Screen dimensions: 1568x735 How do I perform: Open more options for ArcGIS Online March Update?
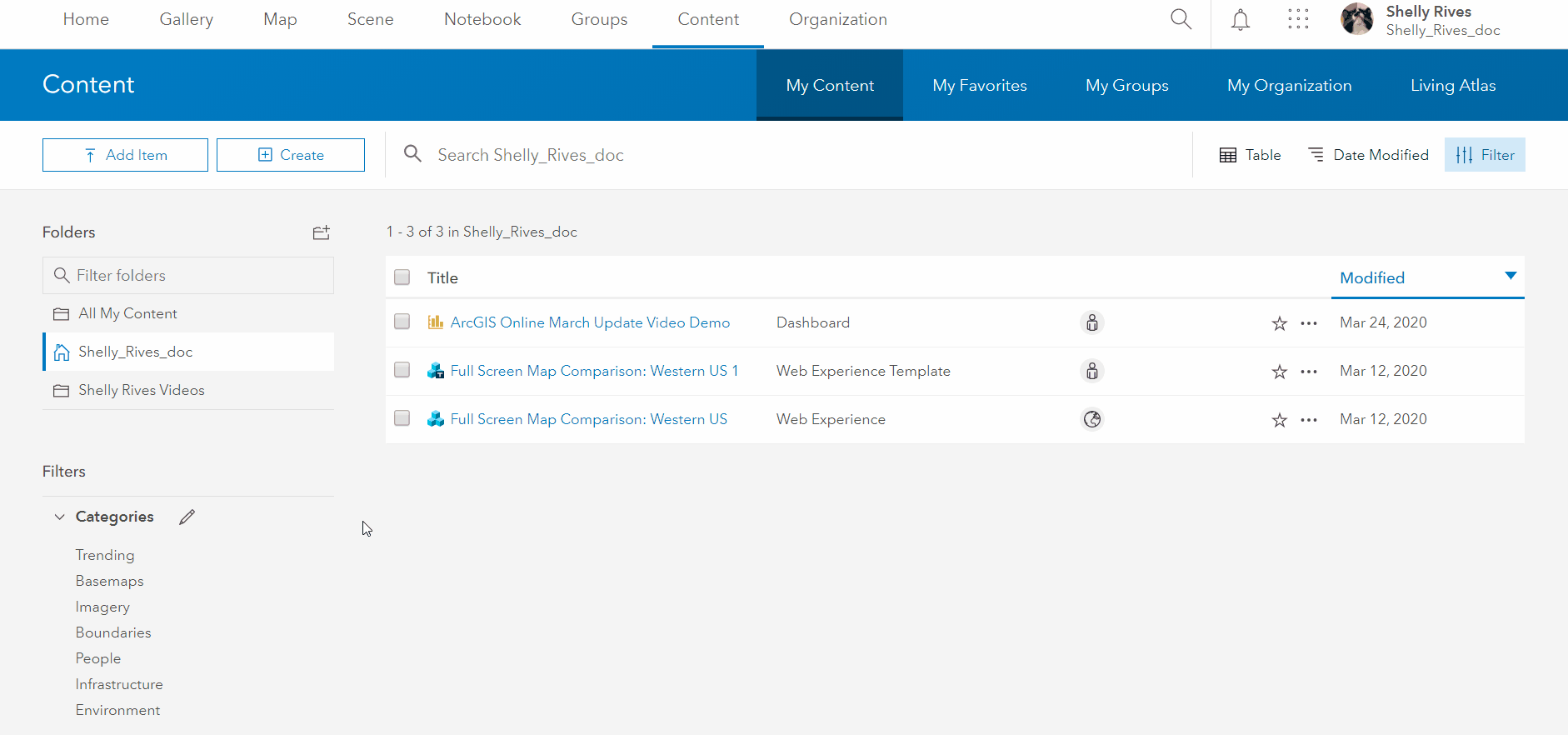point(1309,323)
